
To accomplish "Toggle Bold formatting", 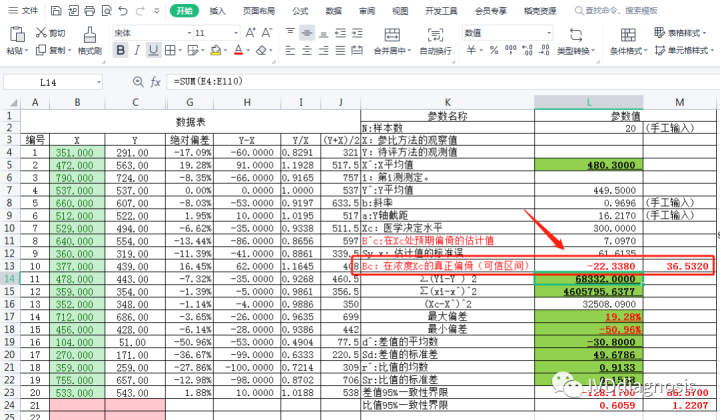I will click(x=120, y=50).
